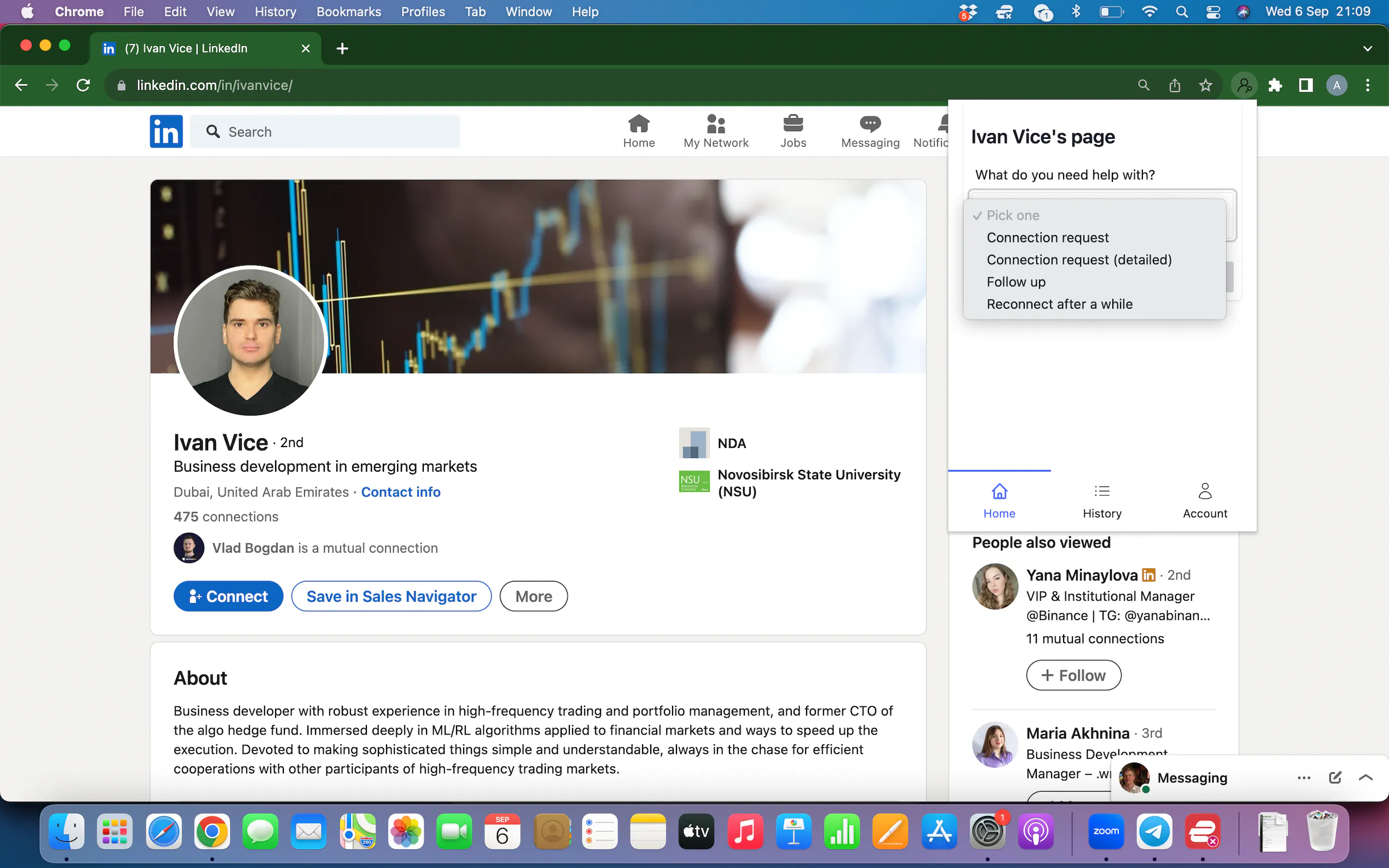This screenshot has width=1389, height=868.
Task: Switch to the extension History tab
Action: [x=1101, y=501]
